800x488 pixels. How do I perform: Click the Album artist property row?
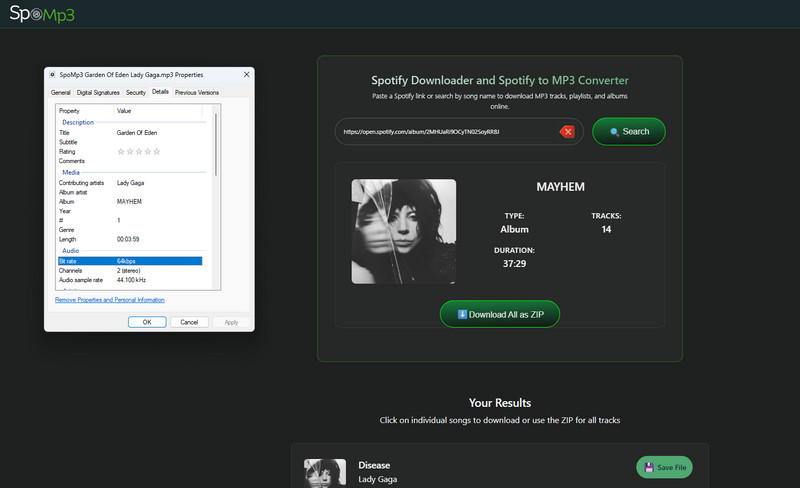point(130,192)
